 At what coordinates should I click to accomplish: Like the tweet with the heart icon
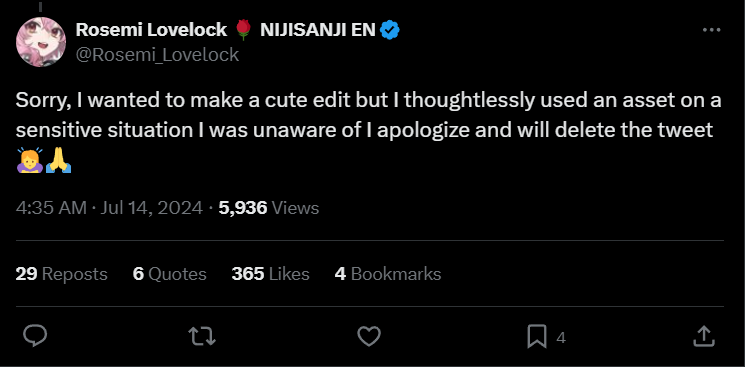[369, 337]
